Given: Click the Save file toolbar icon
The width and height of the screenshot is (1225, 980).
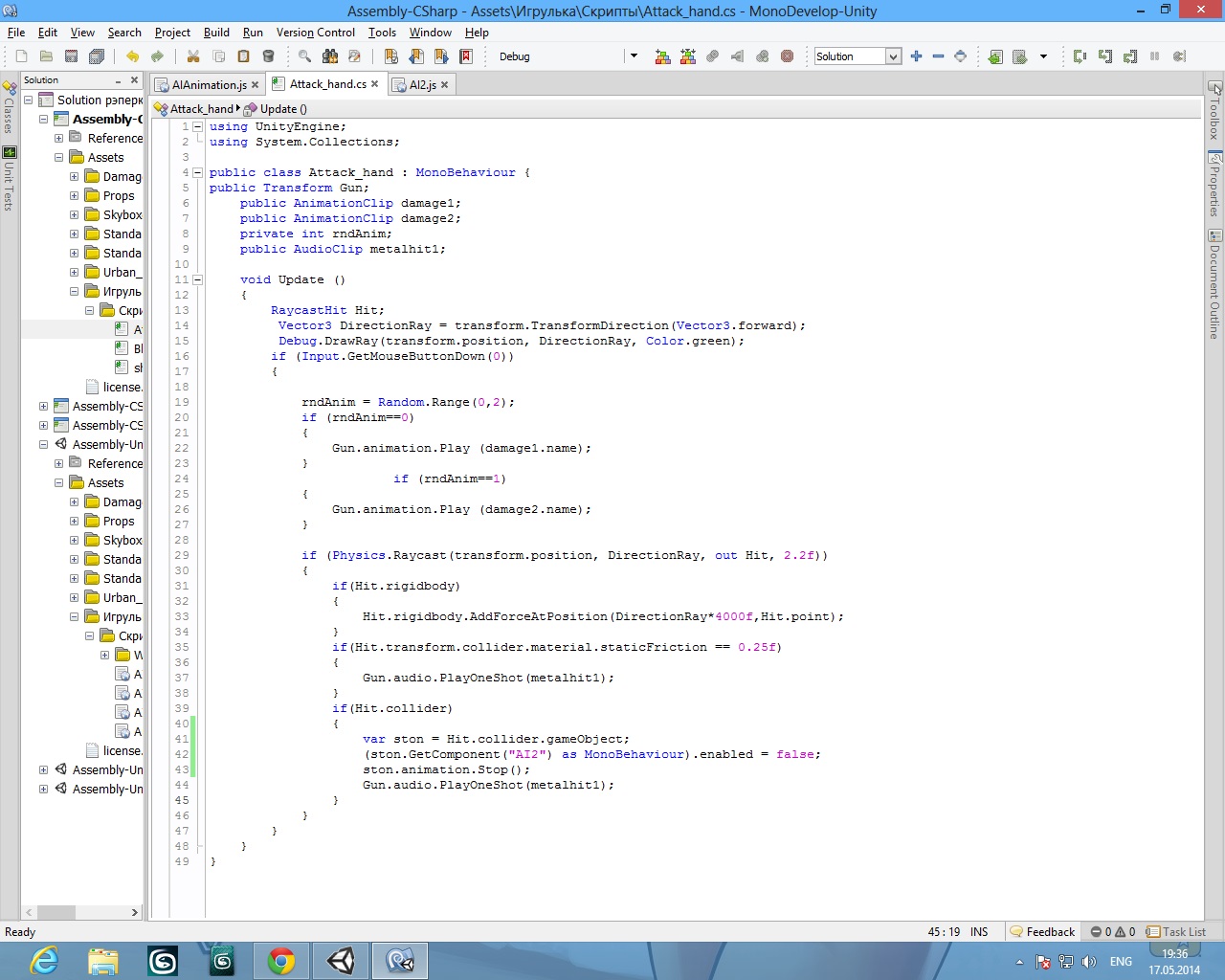Looking at the screenshot, I should 71,56.
